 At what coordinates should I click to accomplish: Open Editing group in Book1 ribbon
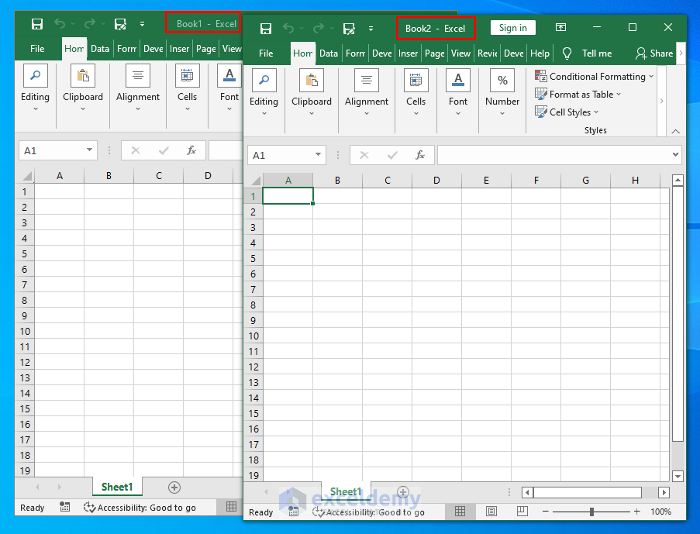(35, 88)
